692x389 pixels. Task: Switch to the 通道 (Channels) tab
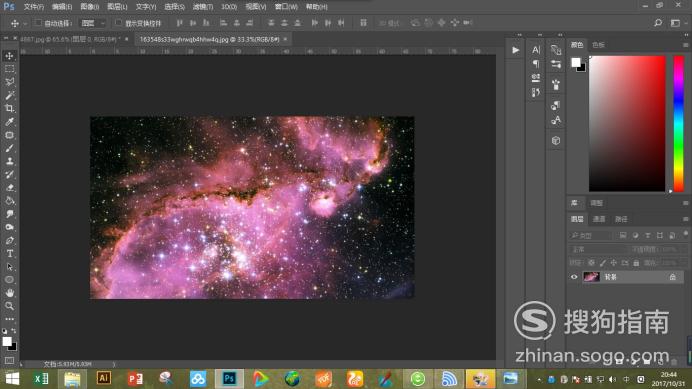click(599, 219)
